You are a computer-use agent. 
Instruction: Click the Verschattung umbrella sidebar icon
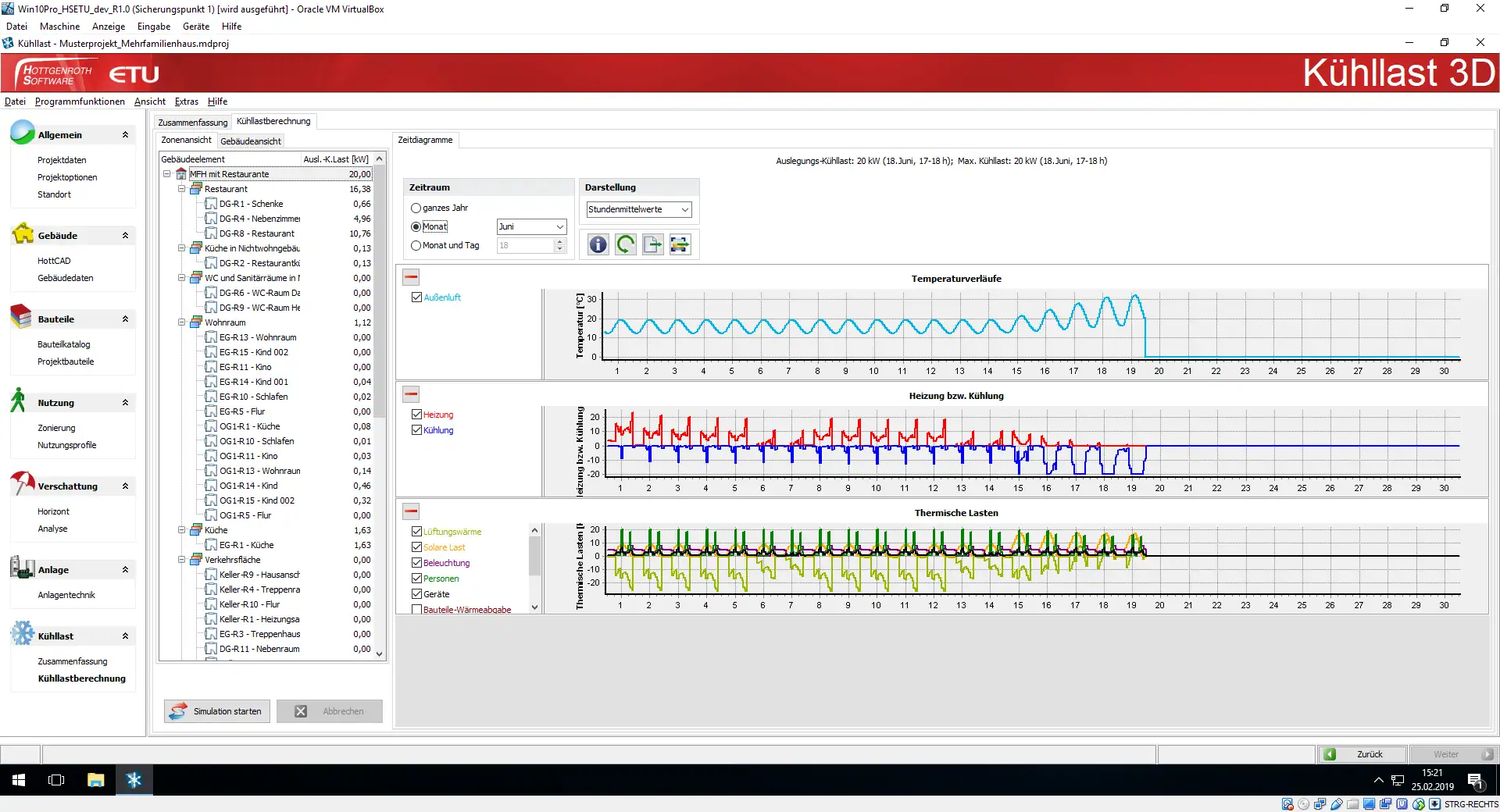23,484
